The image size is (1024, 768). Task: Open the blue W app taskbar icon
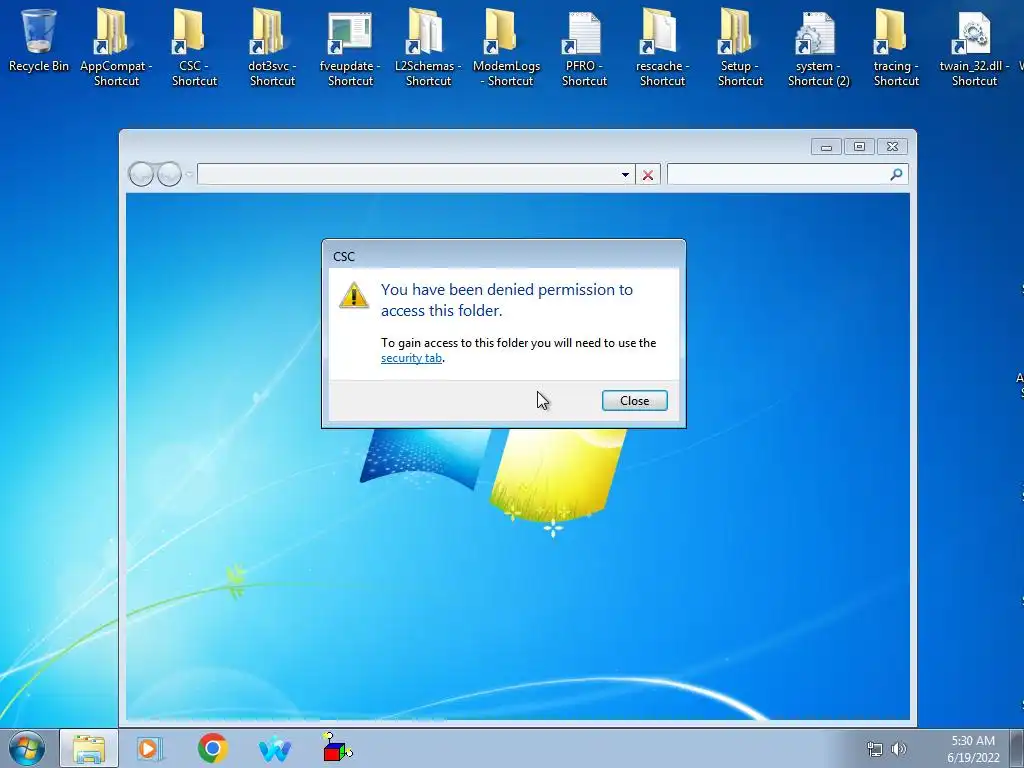tap(275, 748)
